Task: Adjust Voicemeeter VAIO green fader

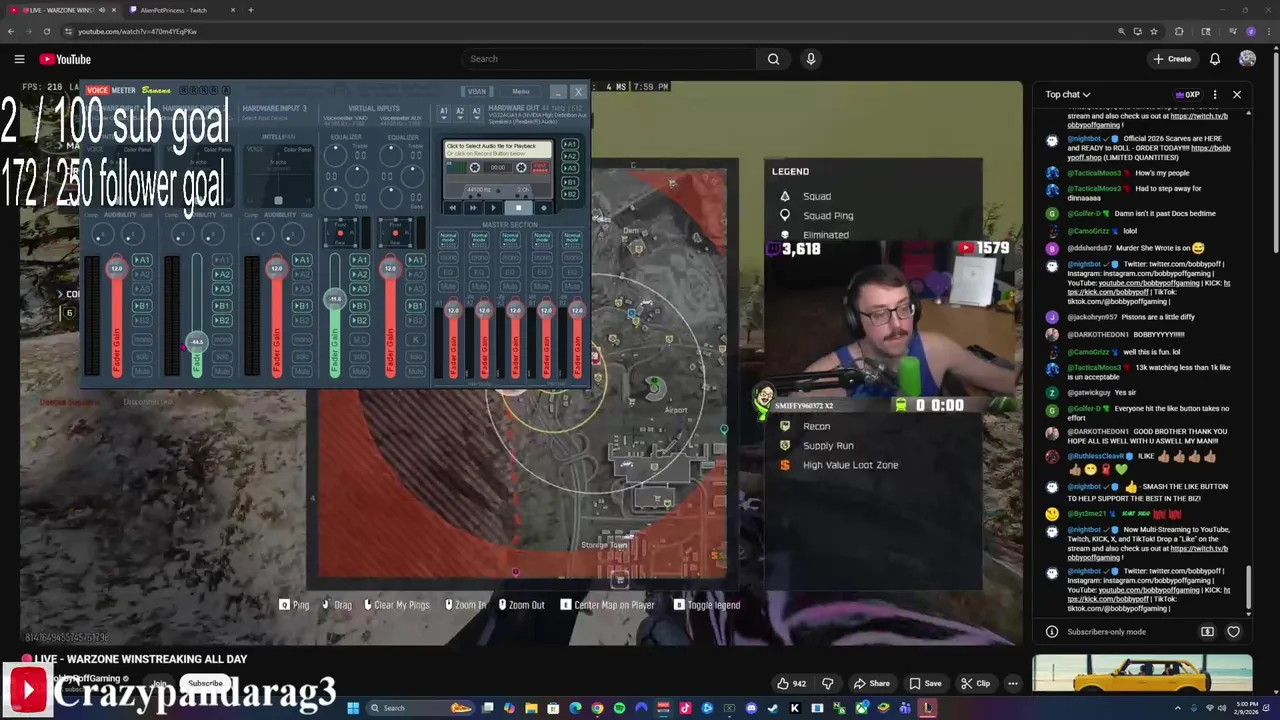Action: [x=335, y=299]
